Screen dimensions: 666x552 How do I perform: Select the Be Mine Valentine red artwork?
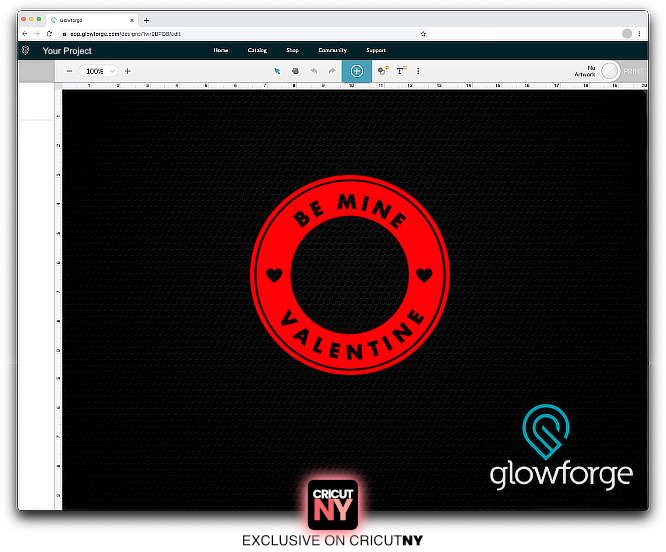tap(350, 275)
